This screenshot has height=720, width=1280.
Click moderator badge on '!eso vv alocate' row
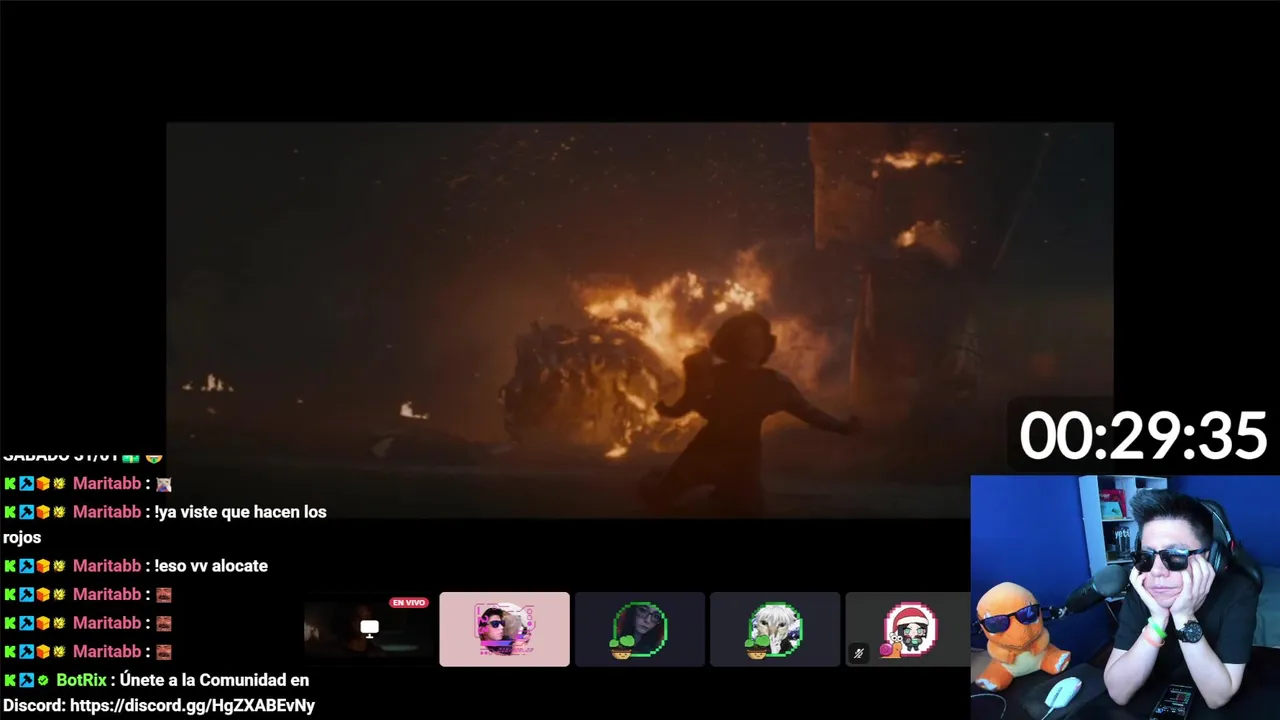coord(26,566)
